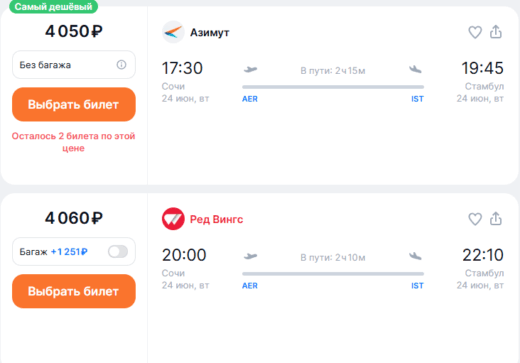
Task: Click the landing plane icon on 22:10 flight
Action: (415, 256)
